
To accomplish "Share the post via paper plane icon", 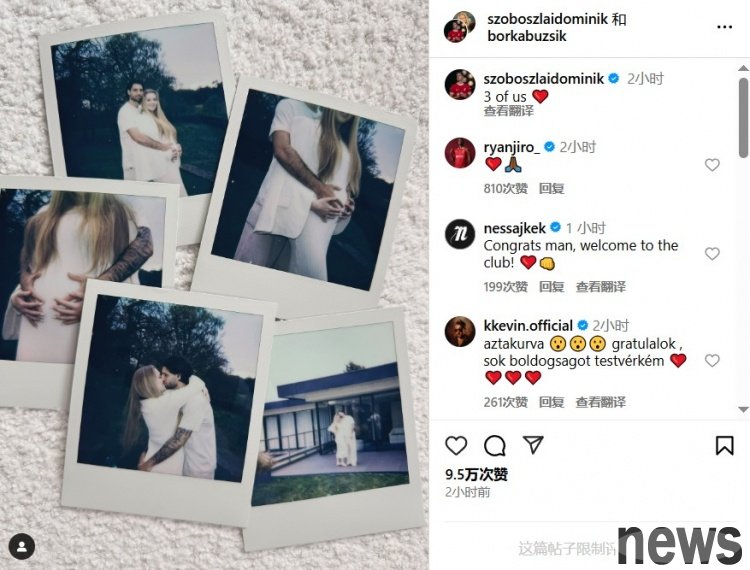I will (533, 445).
